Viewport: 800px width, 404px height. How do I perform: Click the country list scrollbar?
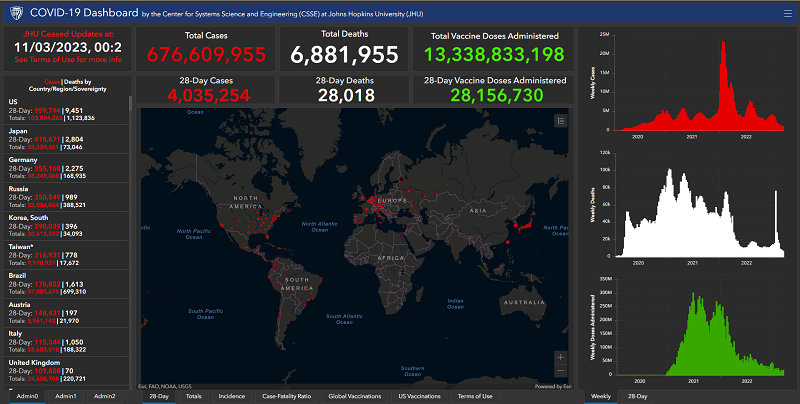point(131,103)
